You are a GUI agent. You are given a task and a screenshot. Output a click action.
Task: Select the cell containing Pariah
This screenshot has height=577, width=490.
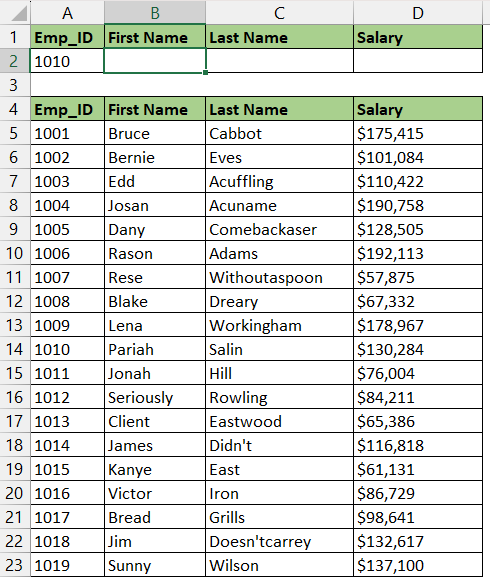[155, 349]
